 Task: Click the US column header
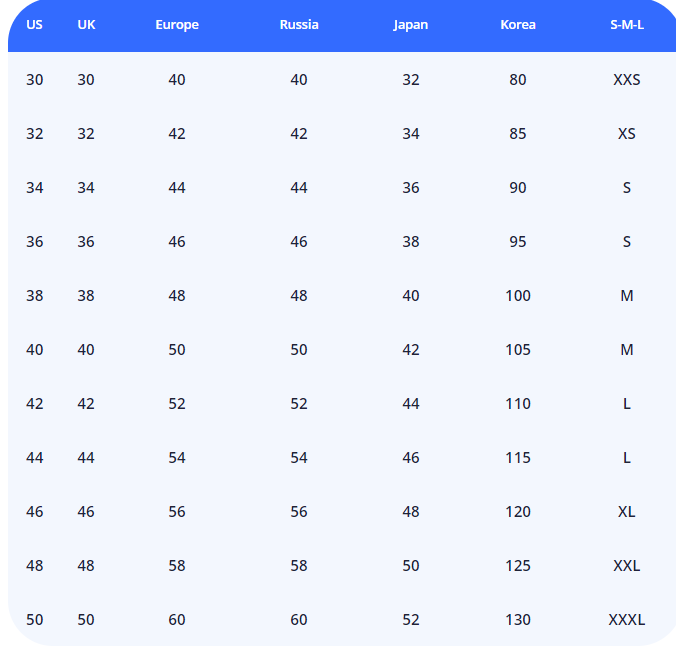click(35, 25)
